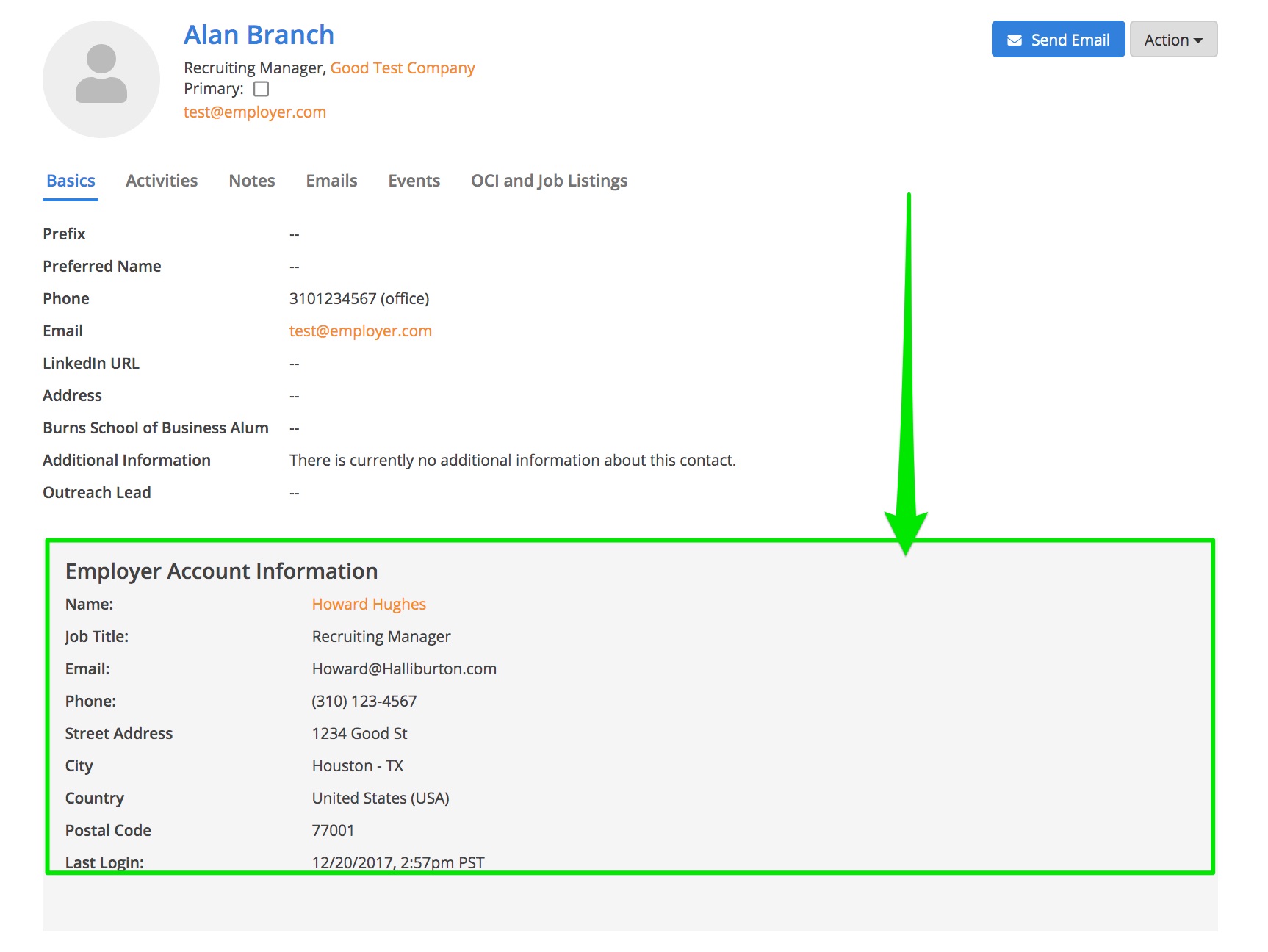This screenshot has height=952, width=1268.
Task: Toggle the Primary checkbox
Action: point(261,89)
